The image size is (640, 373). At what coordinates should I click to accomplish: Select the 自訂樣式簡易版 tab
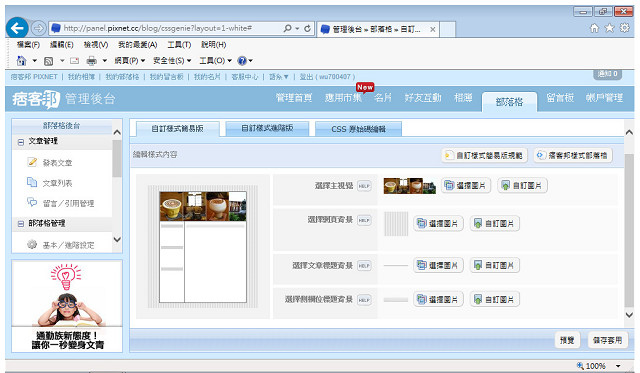tap(177, 129)
